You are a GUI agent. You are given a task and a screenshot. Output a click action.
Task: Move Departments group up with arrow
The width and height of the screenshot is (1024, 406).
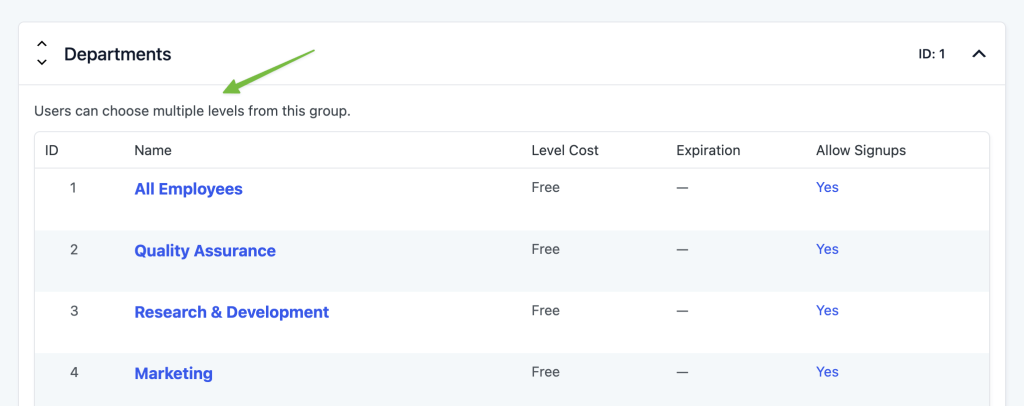pyautogui.click(x=42, y=45)
